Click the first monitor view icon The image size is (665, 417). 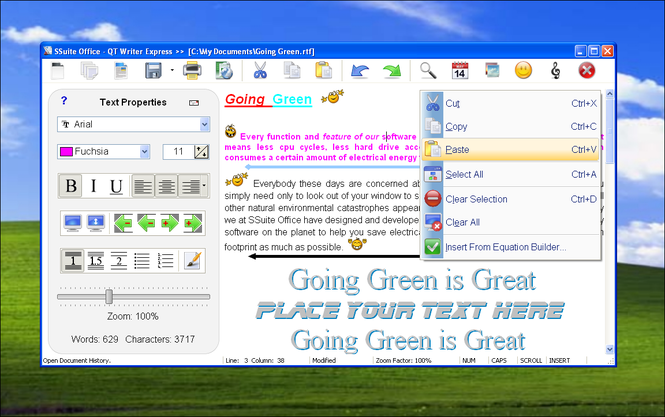click(x=73, y=223)
